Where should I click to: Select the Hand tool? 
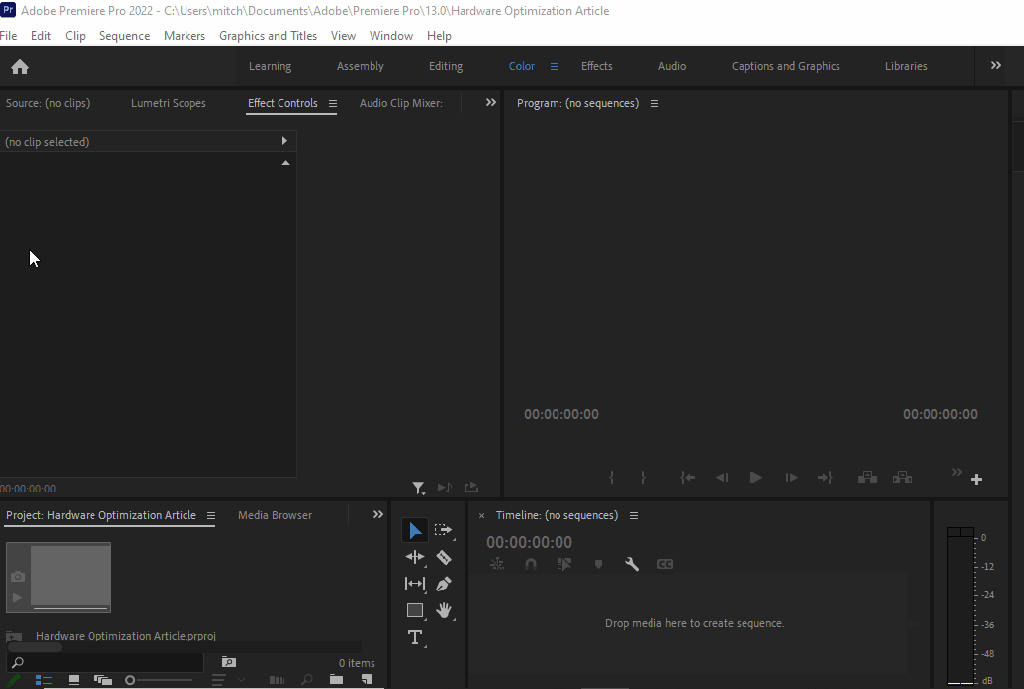pos(444,610)
